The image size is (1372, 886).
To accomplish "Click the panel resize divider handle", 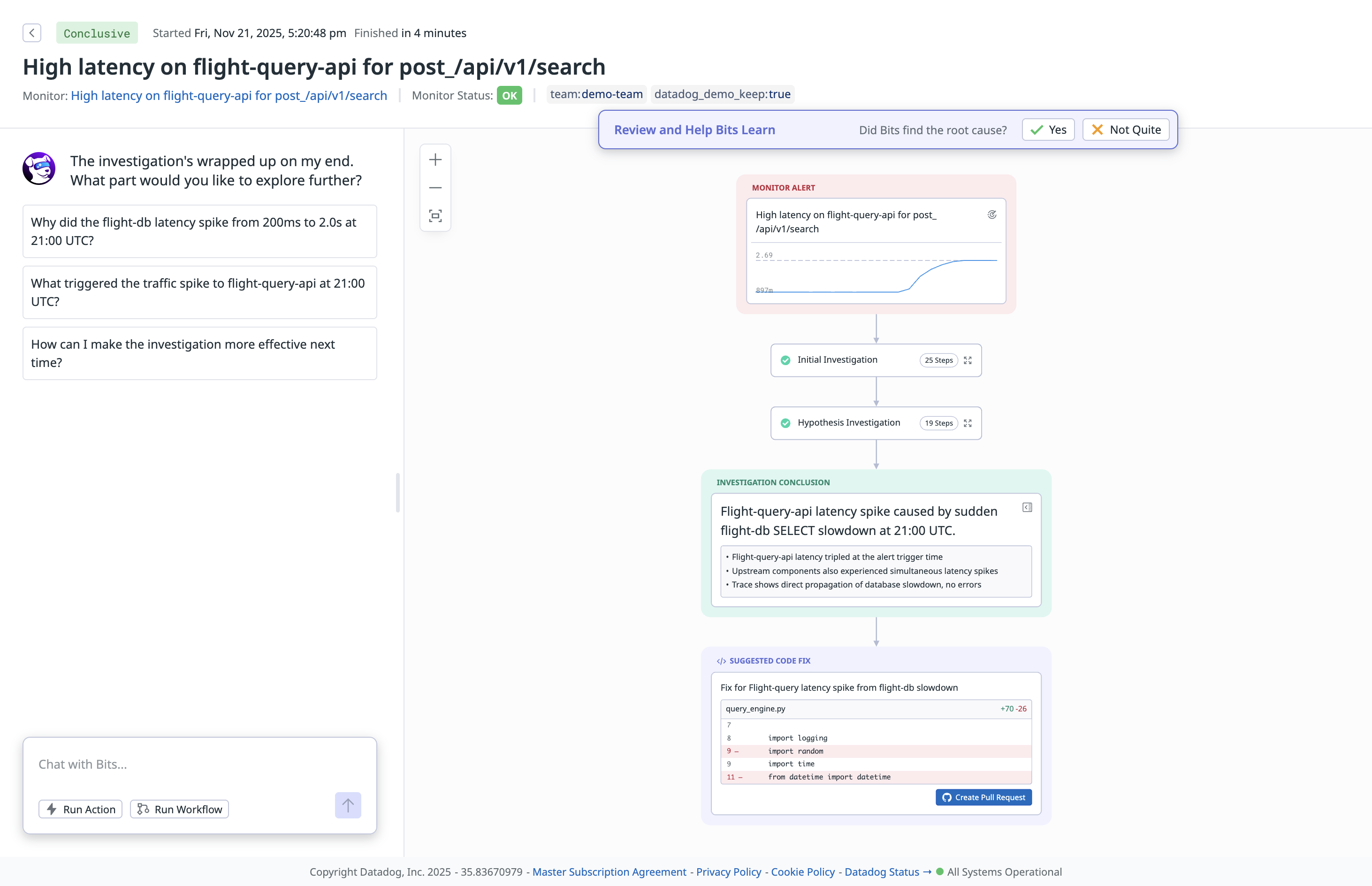I will [397, 492].
